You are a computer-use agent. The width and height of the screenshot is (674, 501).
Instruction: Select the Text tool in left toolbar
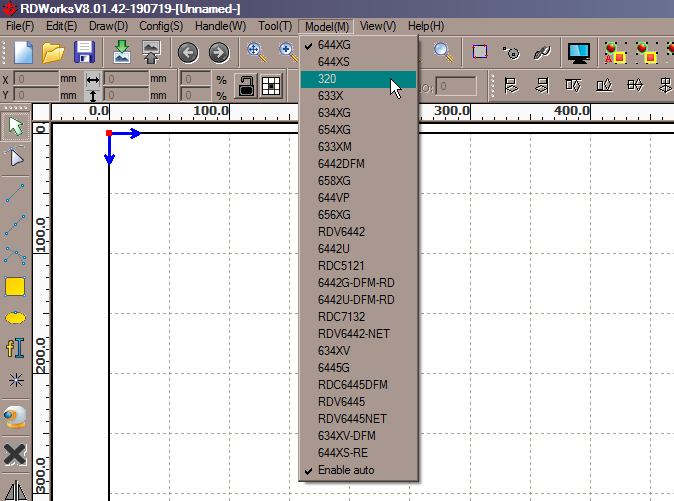(x=15, y=348)
